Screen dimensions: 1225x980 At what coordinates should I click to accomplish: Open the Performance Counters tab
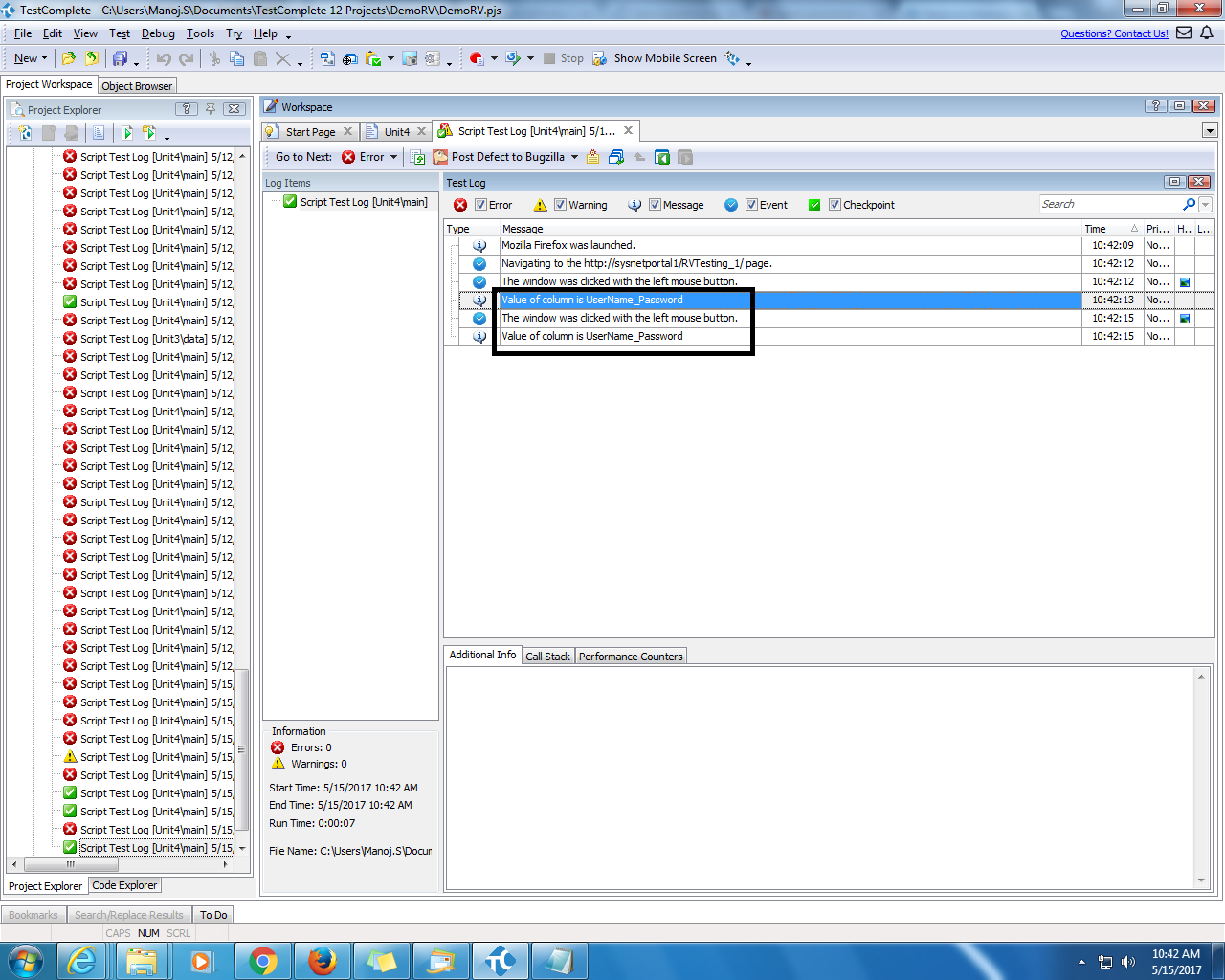(x=631, y=657)
